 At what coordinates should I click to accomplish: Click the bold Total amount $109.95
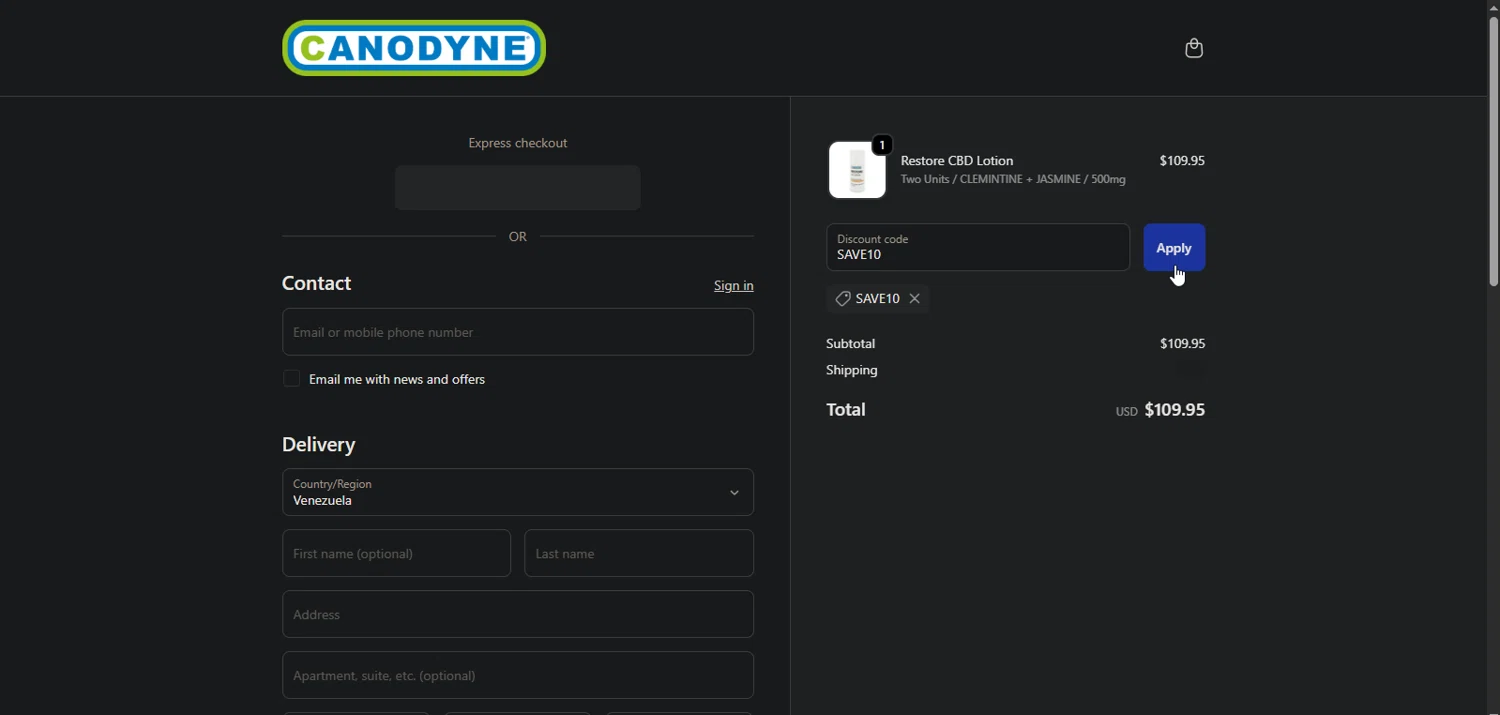[1175, 410]
